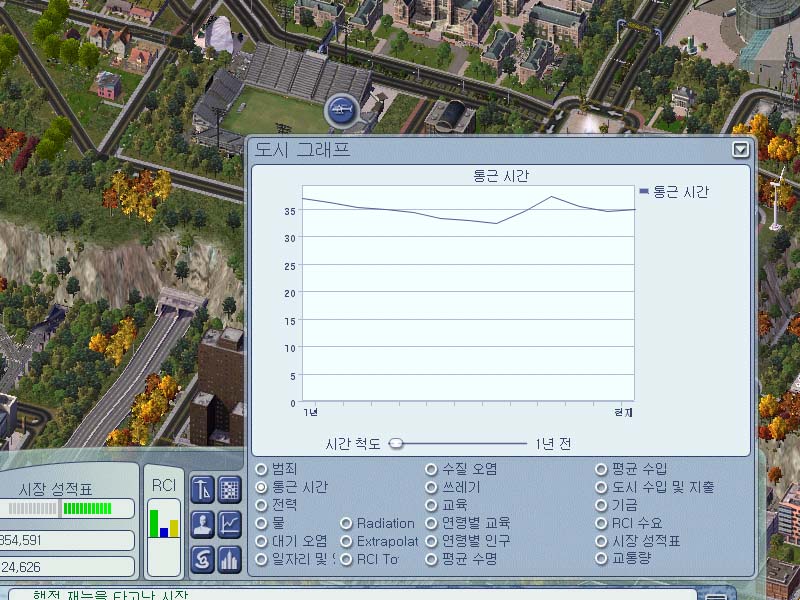The height and width of the screenshot is (600, 800).
Task: Choose the 일자리 및 graph radio button
Action: click(x=261, y=559)
